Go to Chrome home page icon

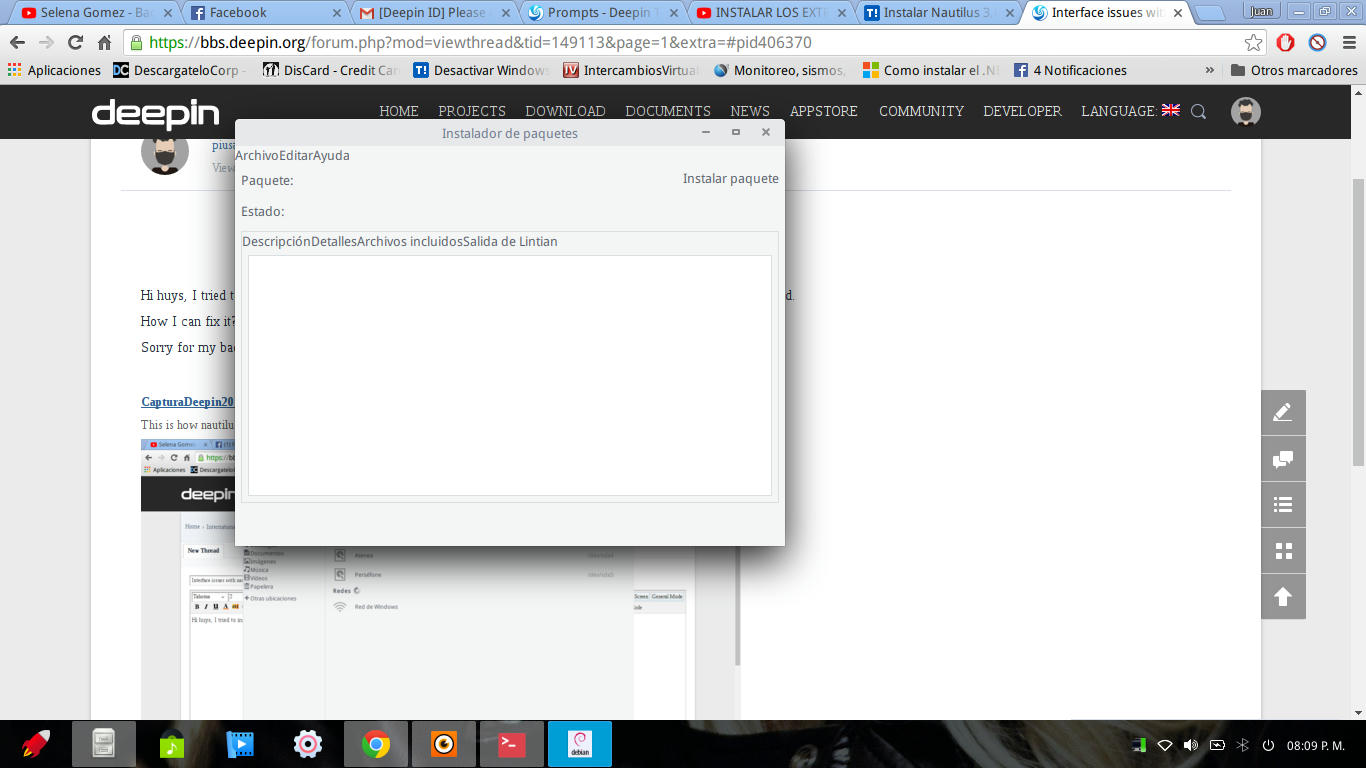click(x=104, y=43)
